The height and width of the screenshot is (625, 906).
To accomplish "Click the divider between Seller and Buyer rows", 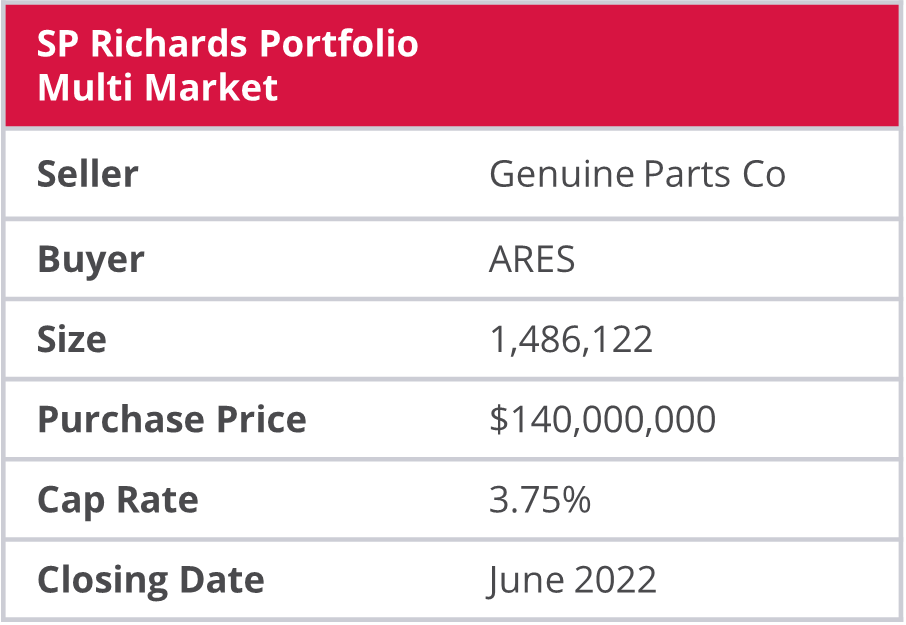I will pyautogui.click(x=452, y=218).
